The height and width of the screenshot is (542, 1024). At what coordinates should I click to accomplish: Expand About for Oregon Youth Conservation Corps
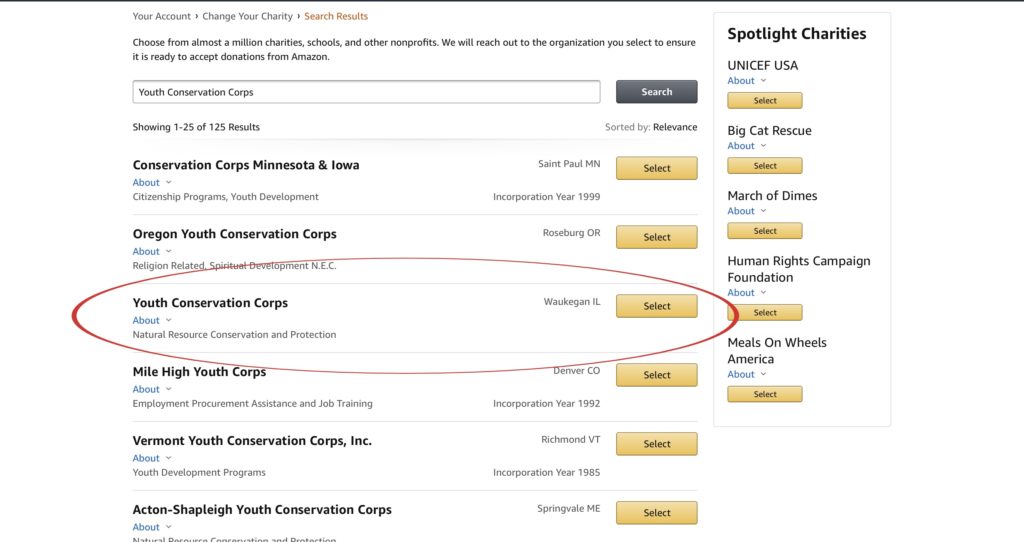(x=152, y=251)
